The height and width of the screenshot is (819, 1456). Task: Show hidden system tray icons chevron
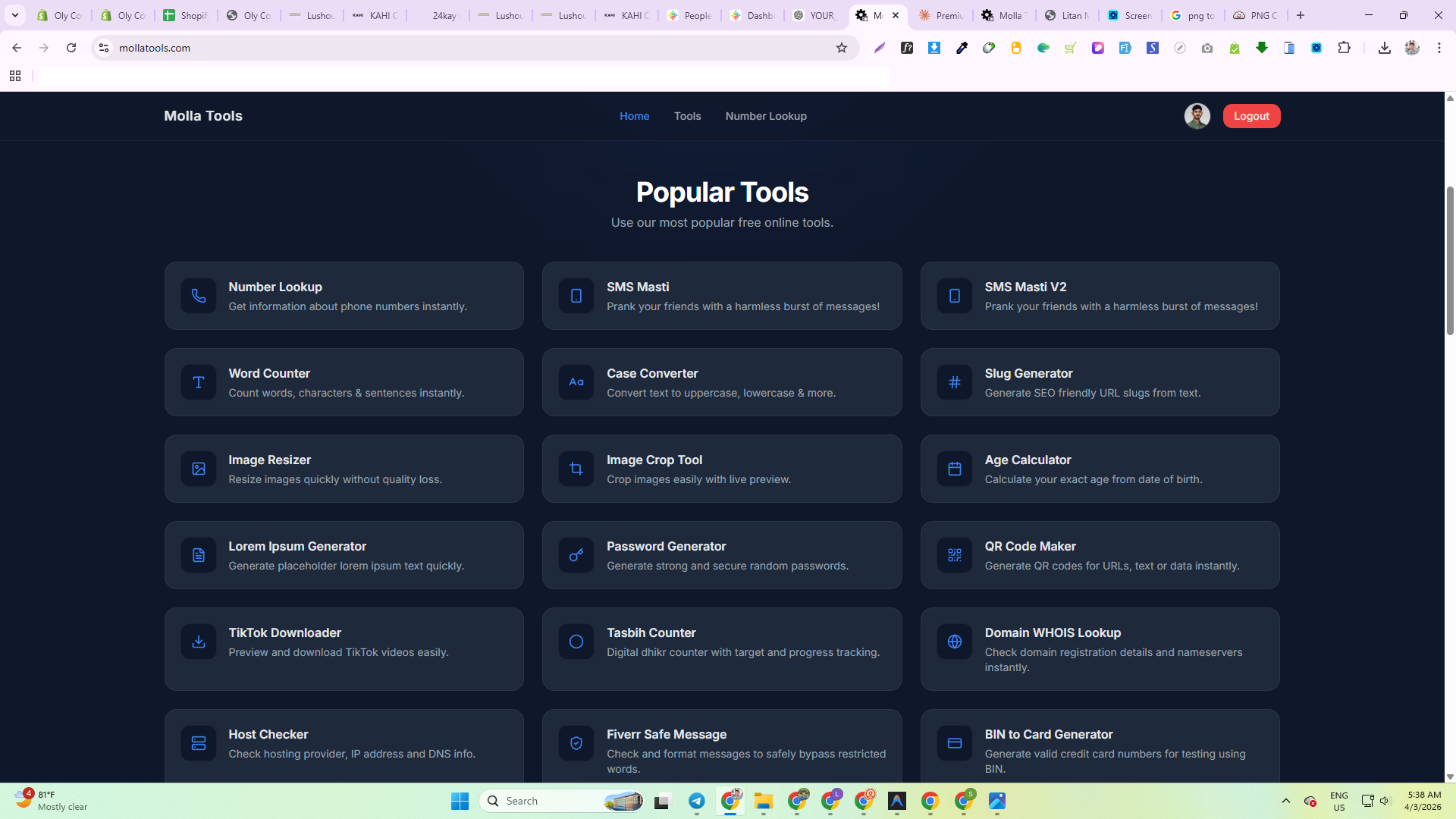(x=1285, y=801)
